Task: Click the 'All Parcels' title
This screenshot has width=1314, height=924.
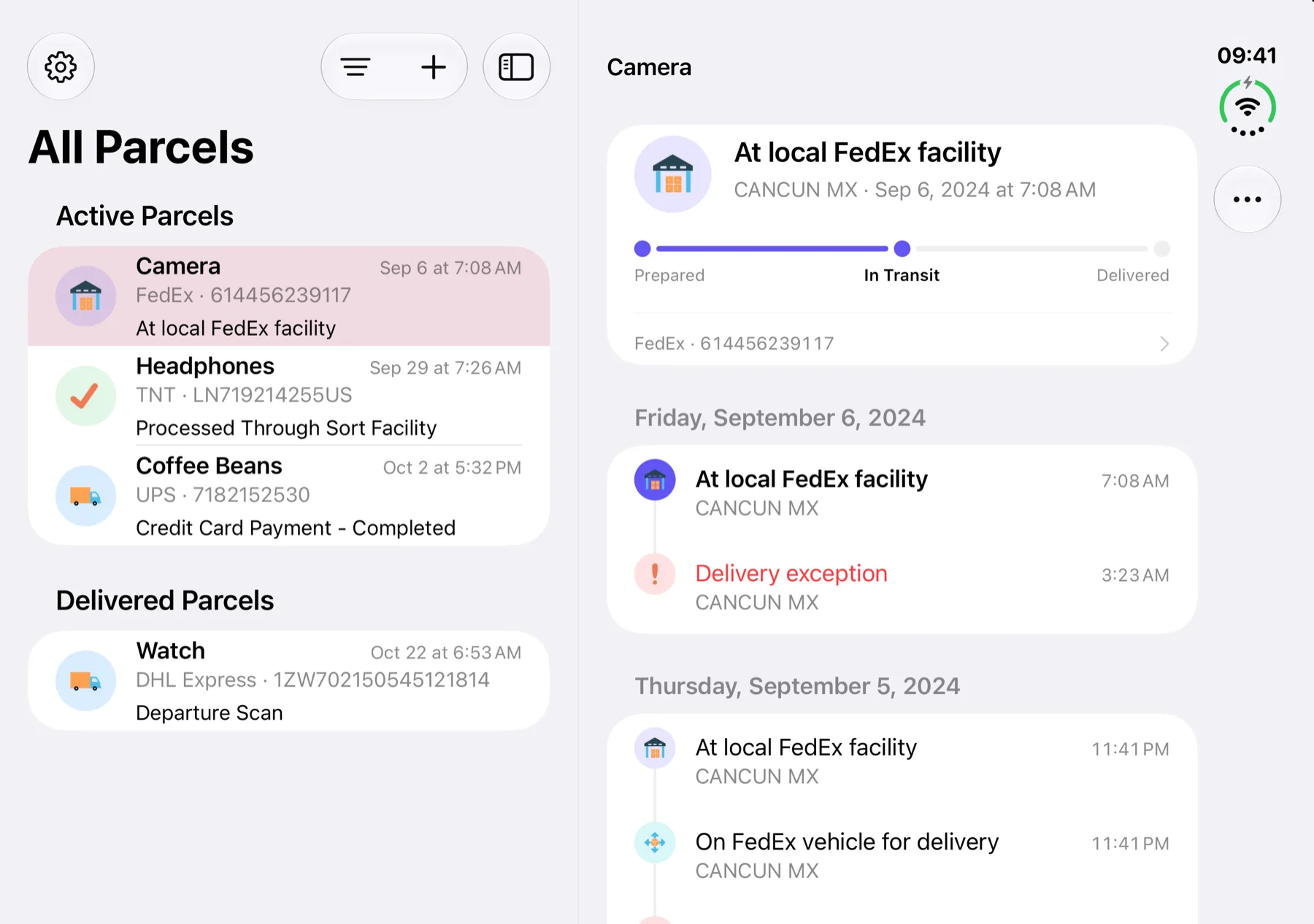Action: (x=141, y=147)
